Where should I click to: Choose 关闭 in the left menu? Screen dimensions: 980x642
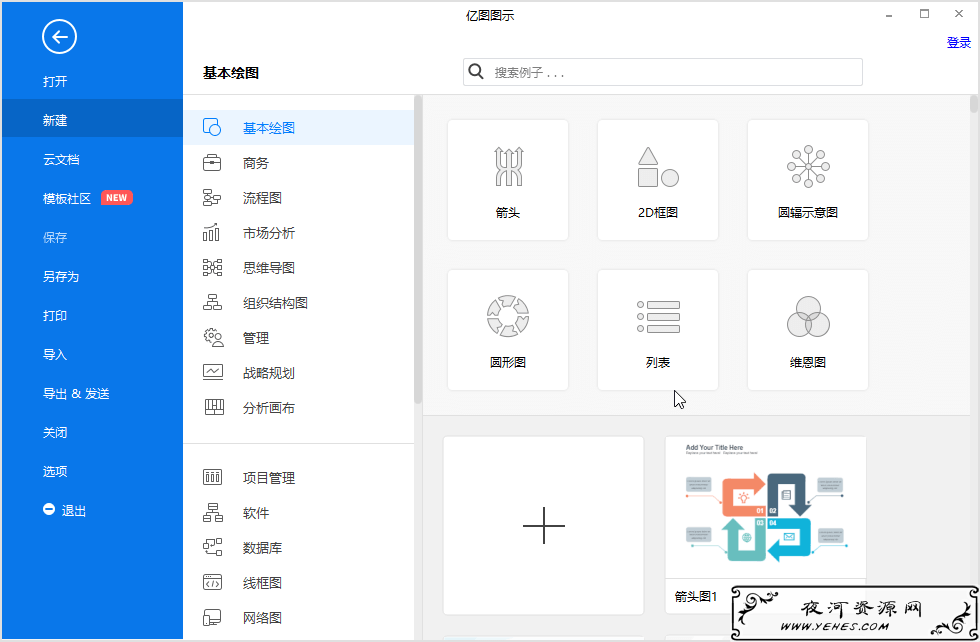55,433
